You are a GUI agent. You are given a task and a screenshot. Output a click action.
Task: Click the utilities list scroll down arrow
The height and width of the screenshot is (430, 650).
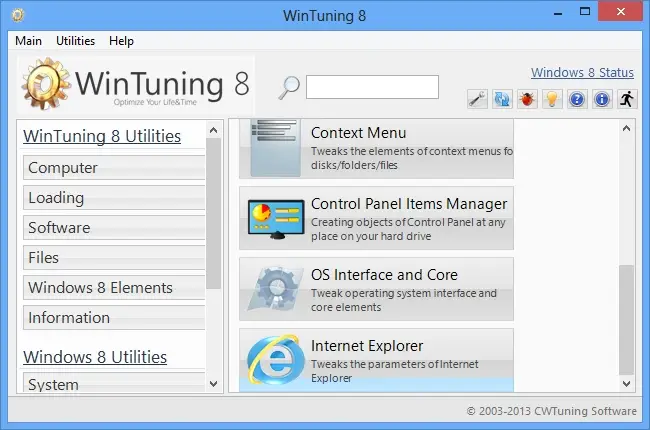[x=626, y=384]
